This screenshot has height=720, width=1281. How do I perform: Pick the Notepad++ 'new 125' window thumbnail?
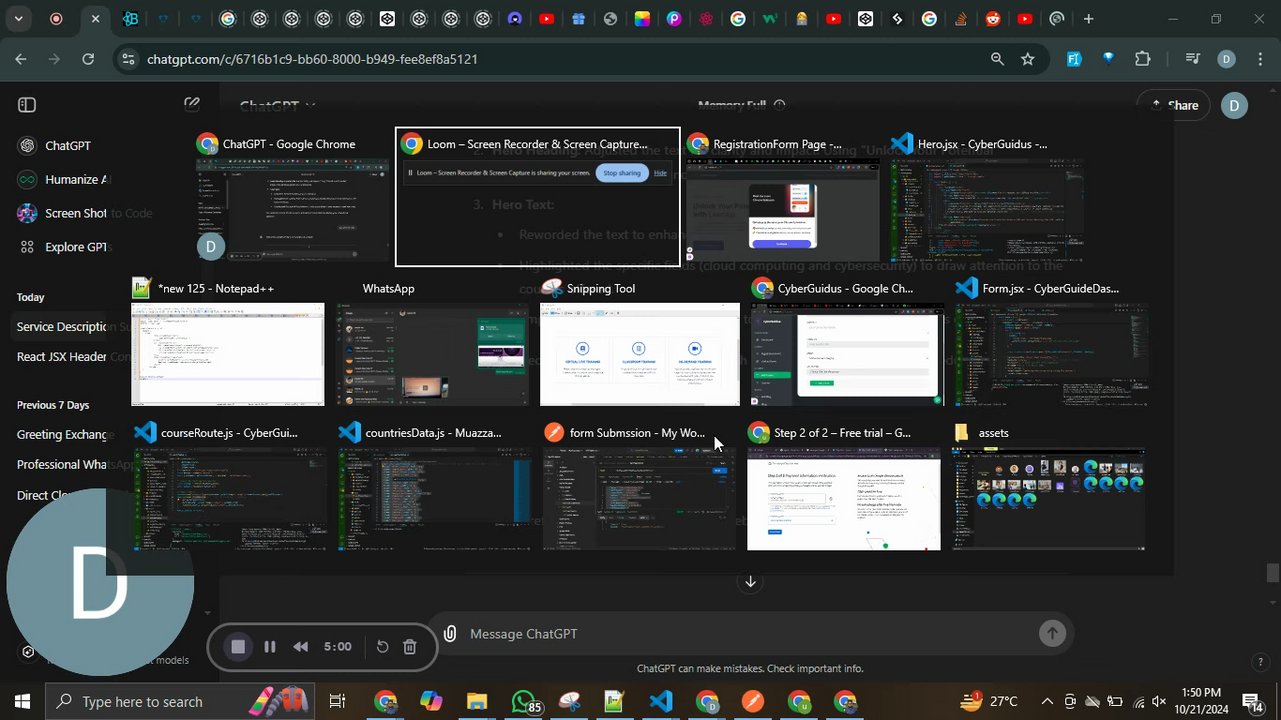(x=228, y=342)
